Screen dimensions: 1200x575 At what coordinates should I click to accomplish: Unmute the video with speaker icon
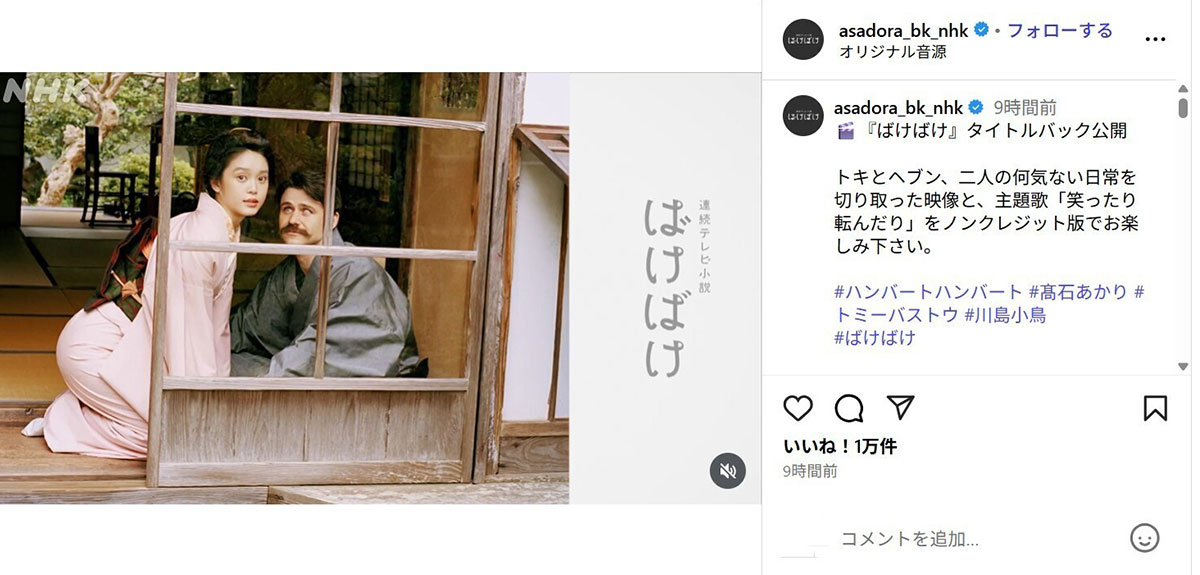[728, 470]
